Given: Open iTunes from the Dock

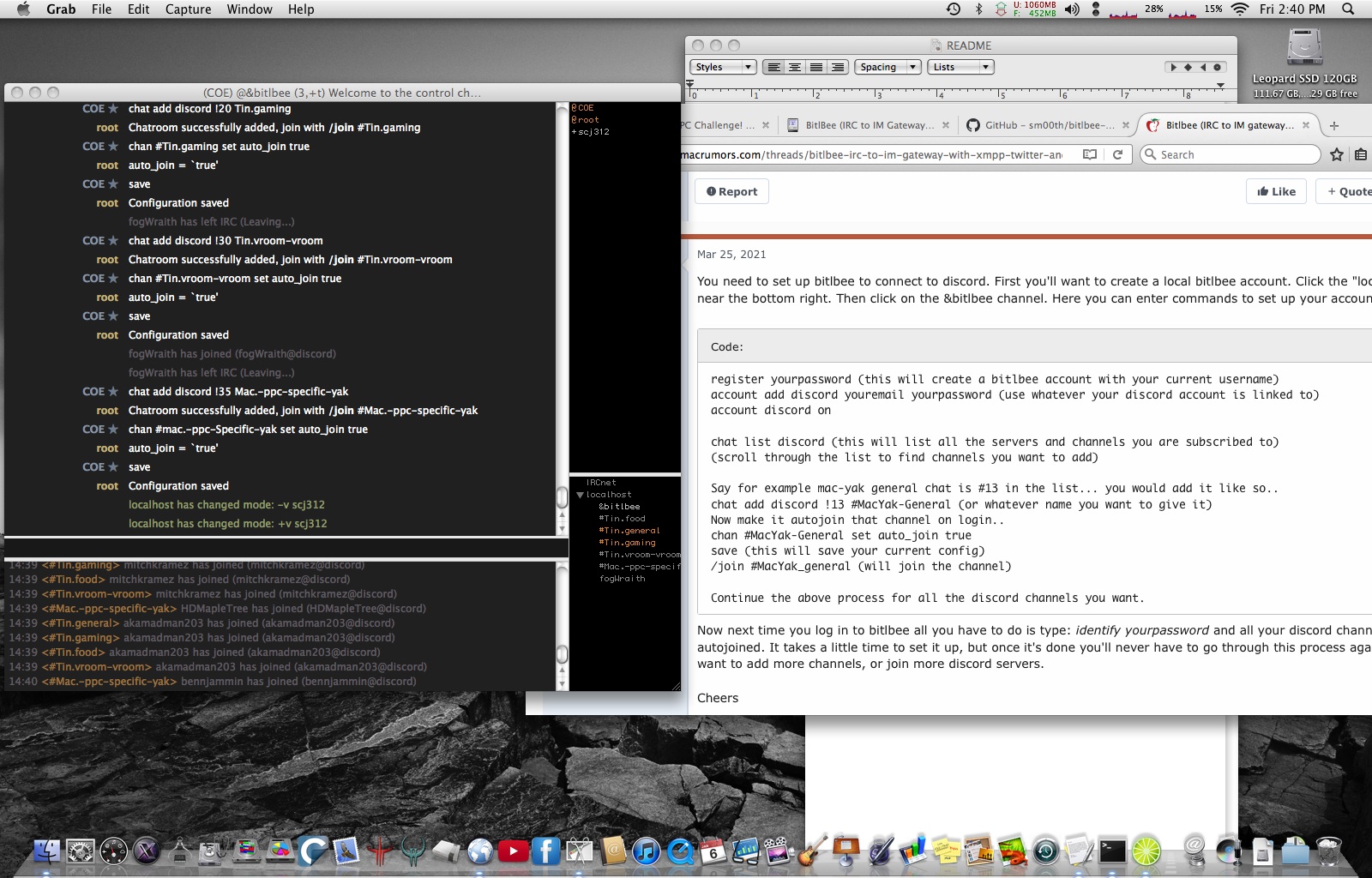Looking at the screenshot, I should tap(647, 851).
